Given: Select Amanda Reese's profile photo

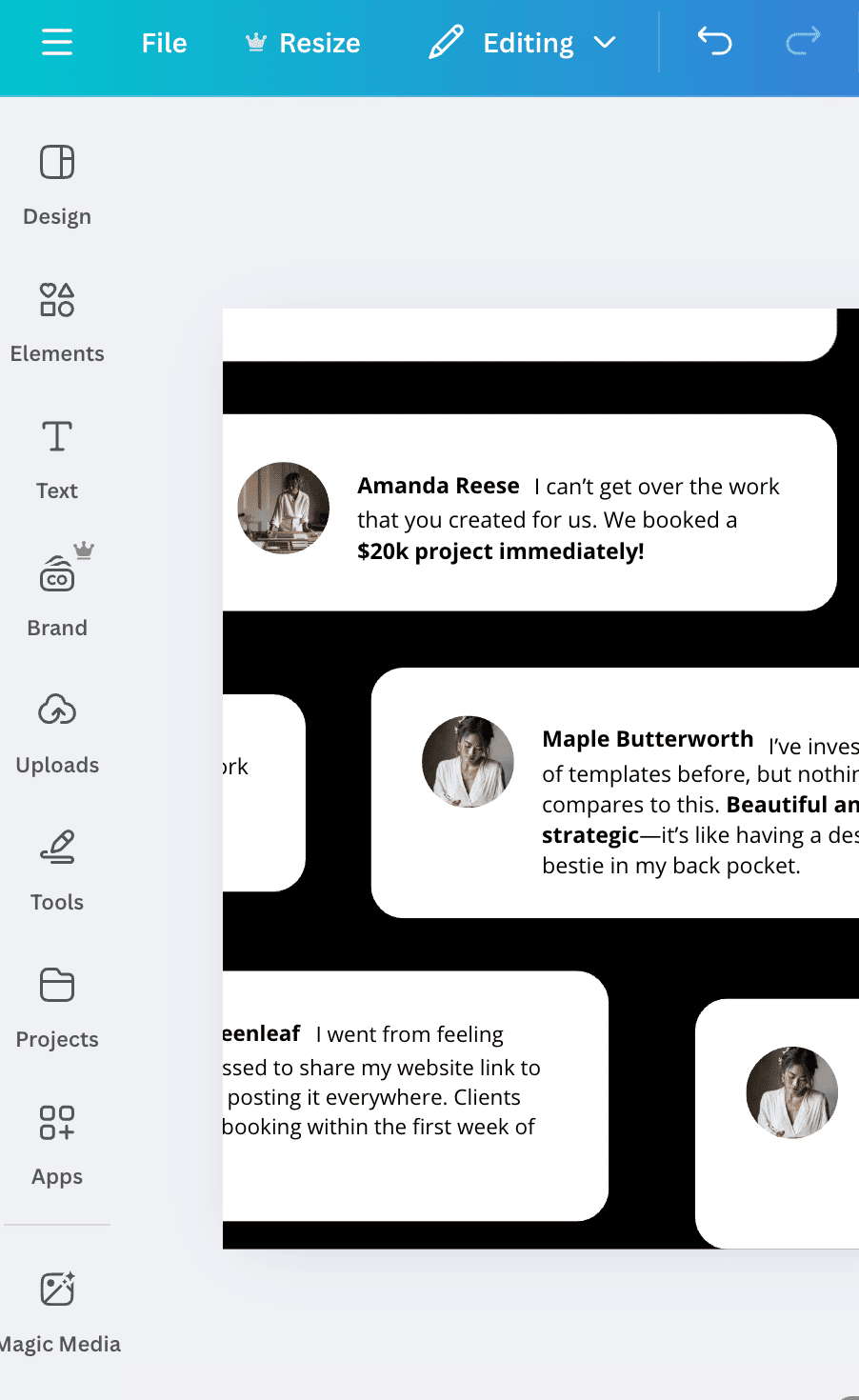Looking at the screenshot, I should (x=283, y=508).
